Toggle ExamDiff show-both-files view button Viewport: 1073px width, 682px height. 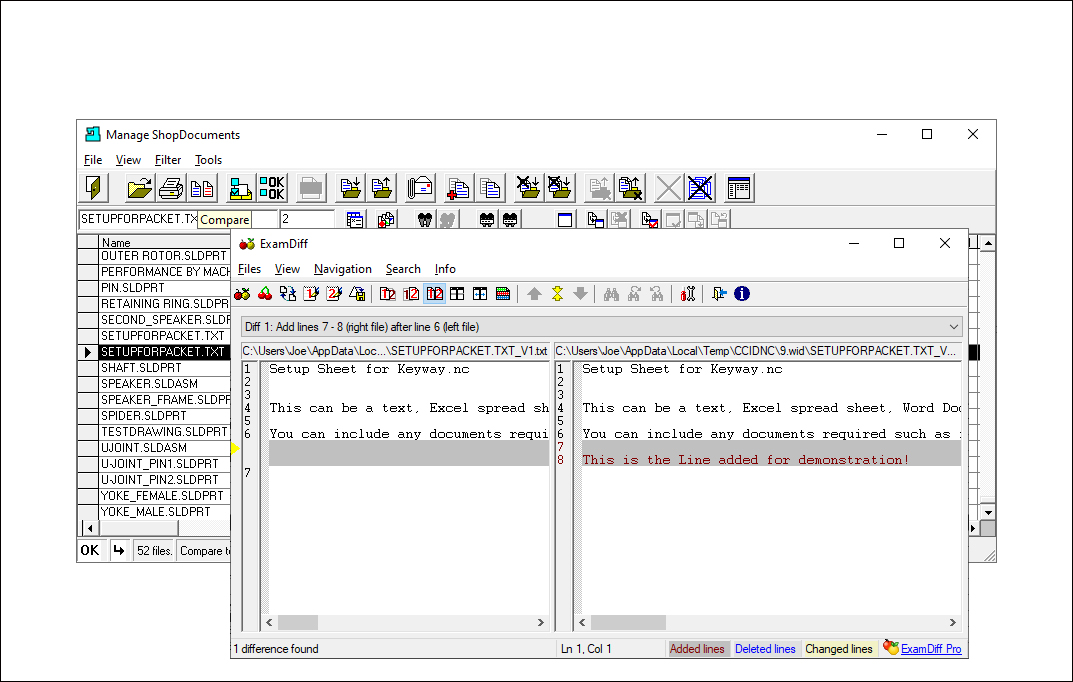tap(435, 293)
